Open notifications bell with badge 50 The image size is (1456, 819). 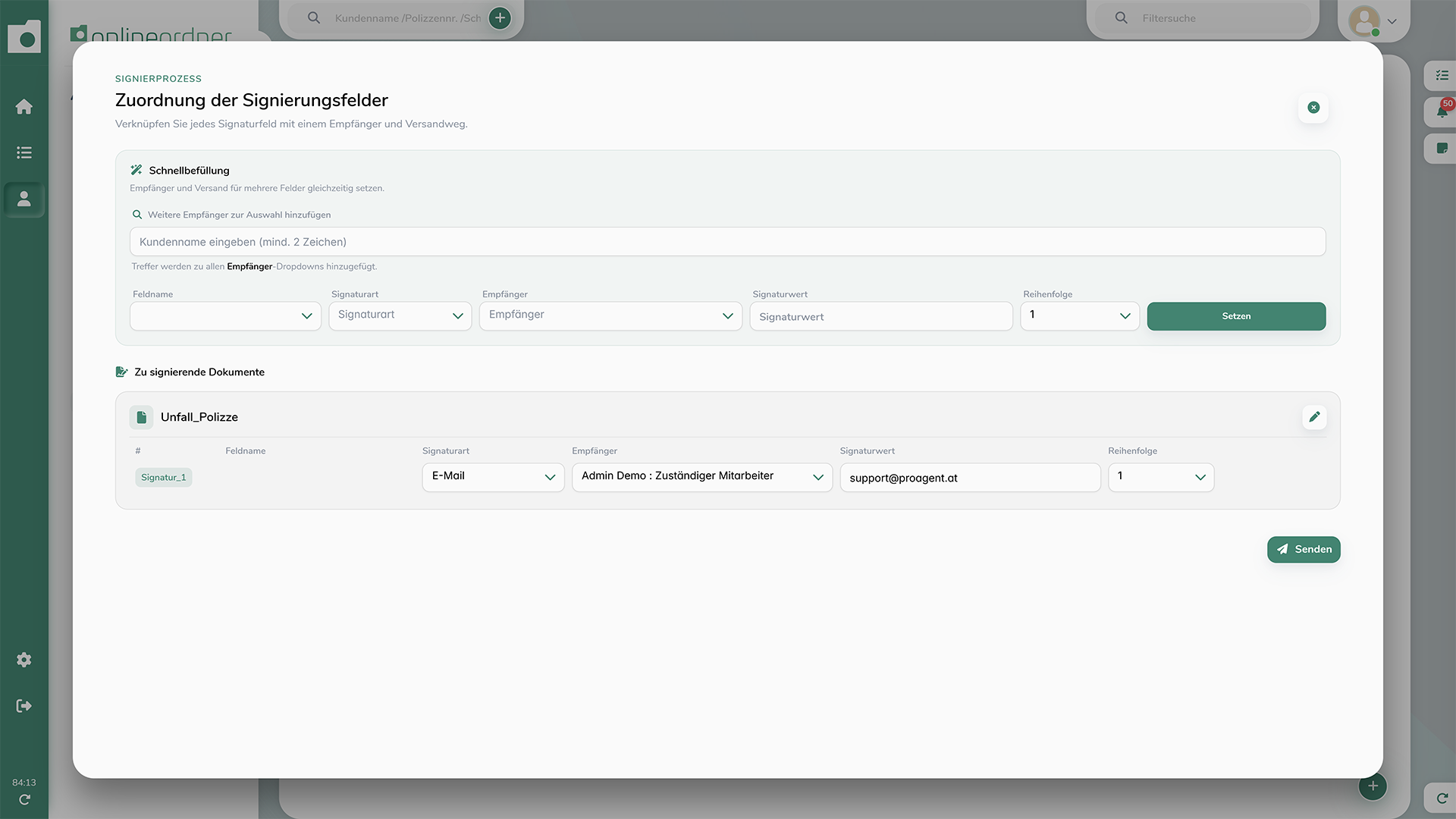1442,111
